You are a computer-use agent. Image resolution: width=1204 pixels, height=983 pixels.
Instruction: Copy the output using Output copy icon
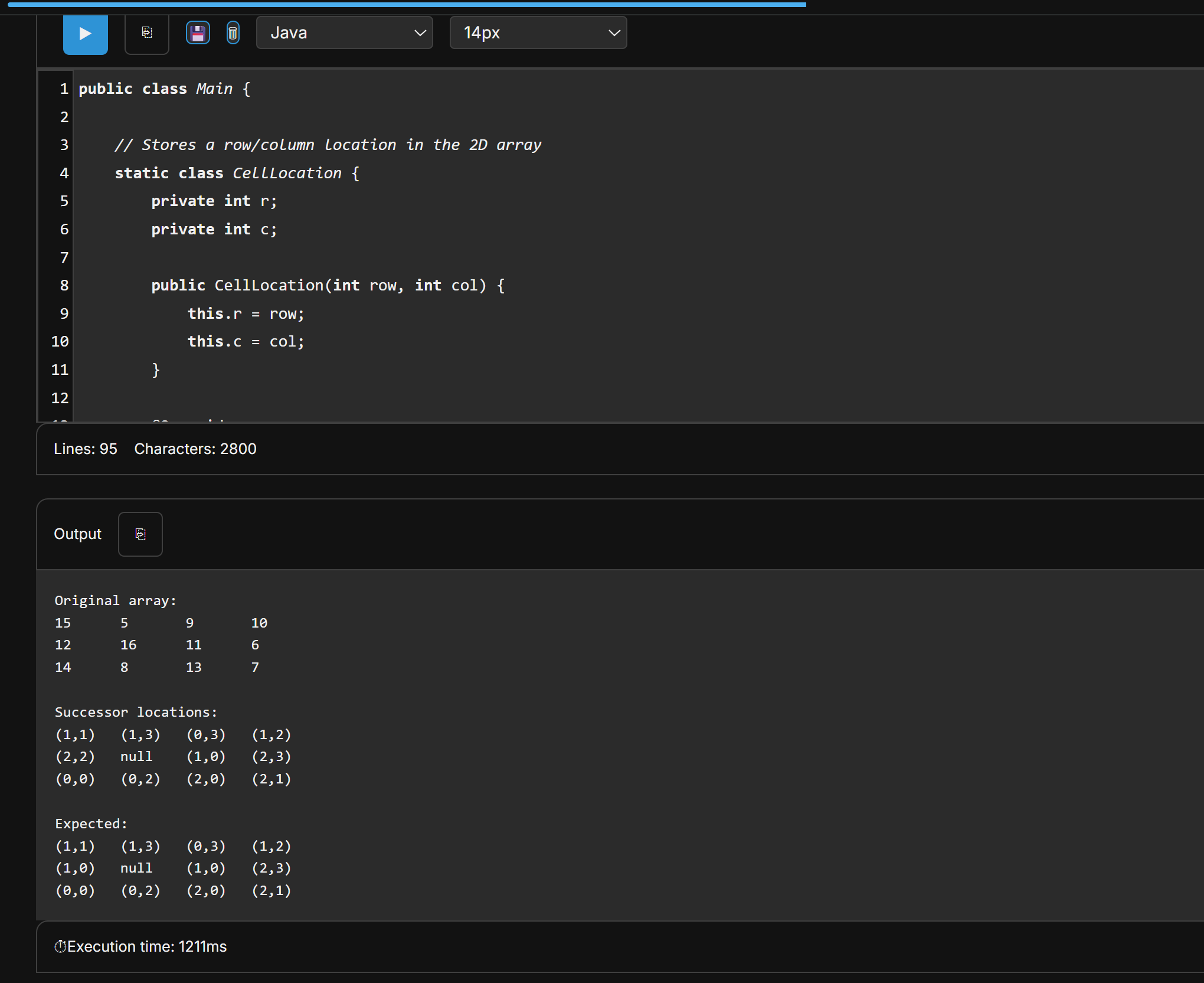click(140, 534)
